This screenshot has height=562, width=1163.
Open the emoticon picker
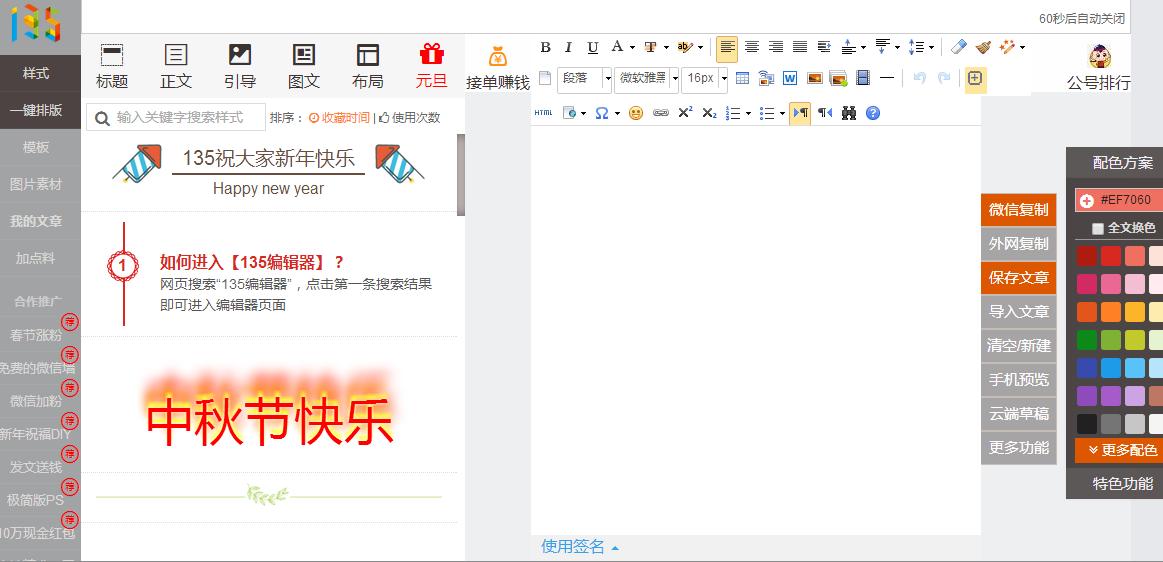tap(636, 113)
